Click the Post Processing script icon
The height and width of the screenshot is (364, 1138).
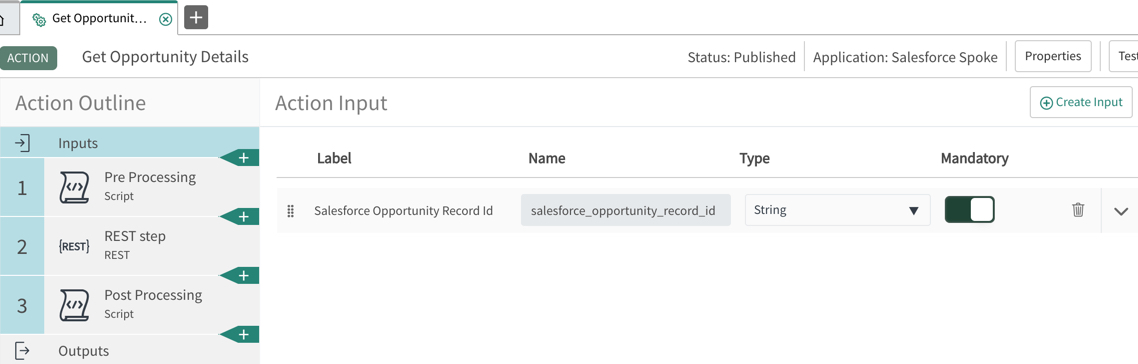[x=73, y=305]
